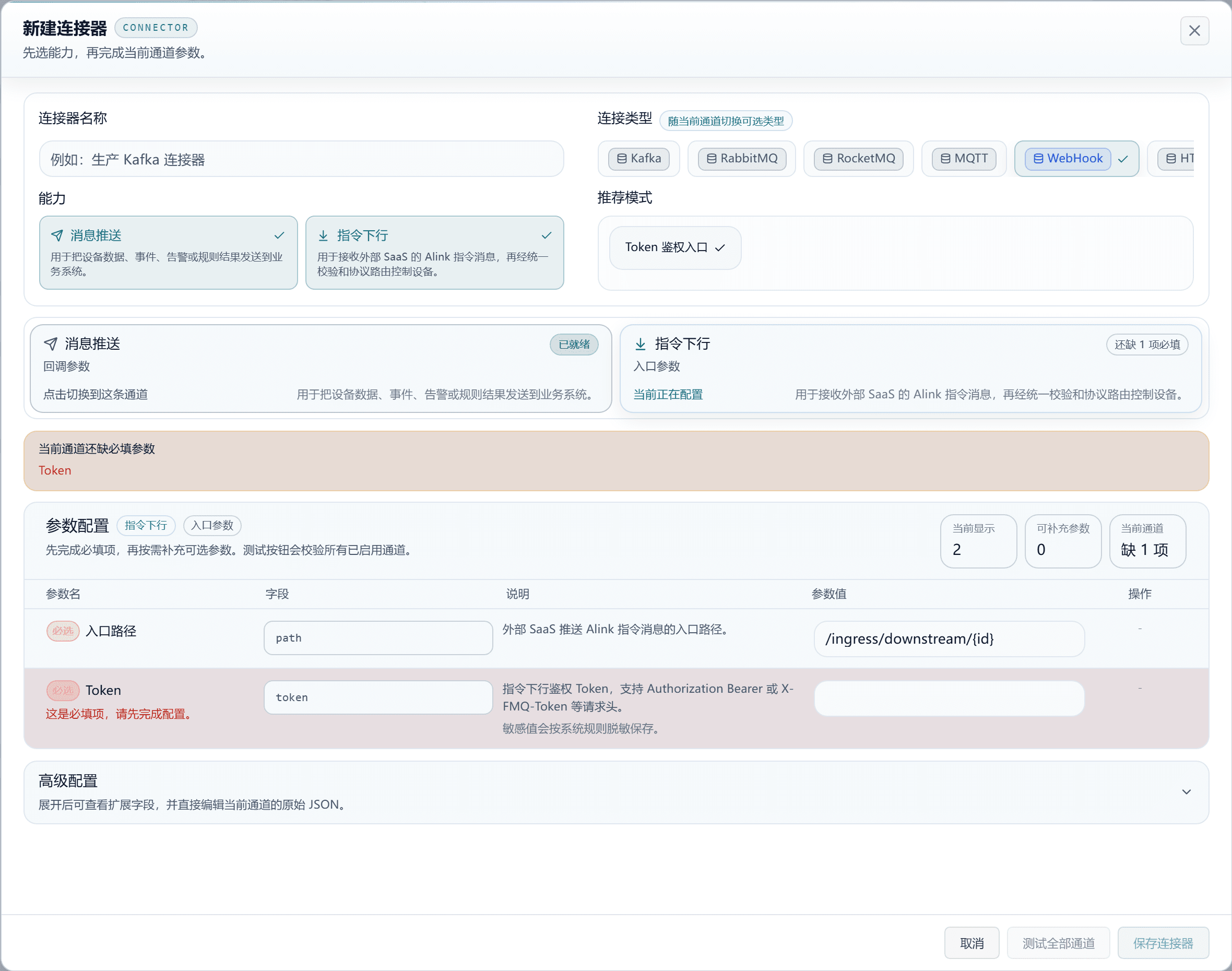Click the database icon on Kafka chip
Screen dimensions: 1232x971
[621, 159]
